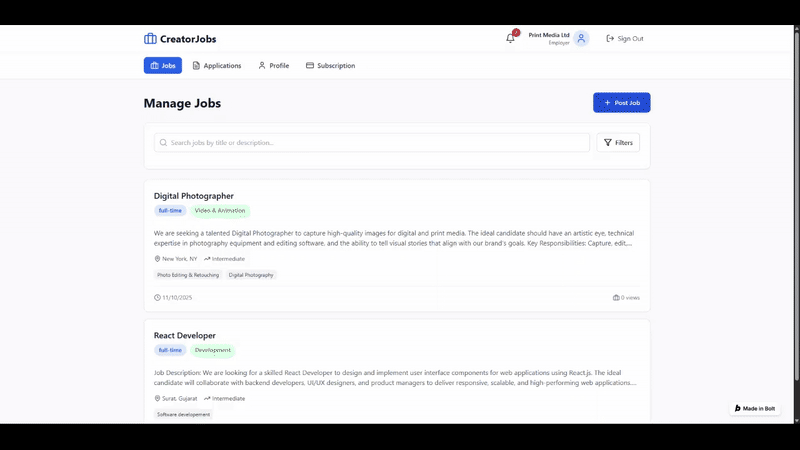800x450 pixels.
Task: Click the Video & Animation category tag
Action: coord(220,211)
